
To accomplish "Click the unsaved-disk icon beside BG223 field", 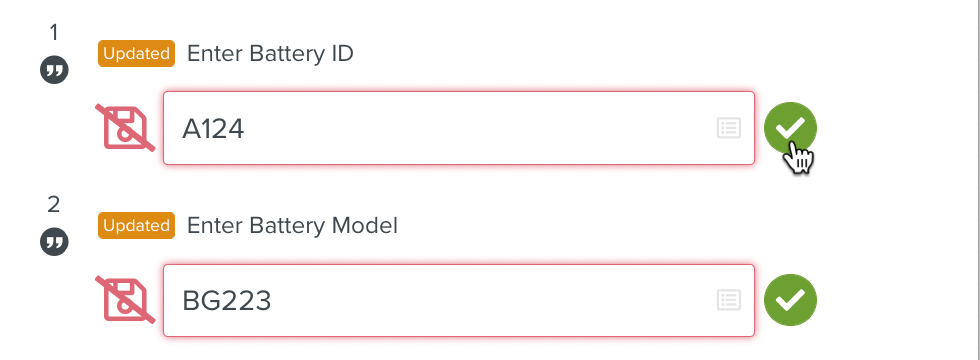I will [x=125, y=300].
